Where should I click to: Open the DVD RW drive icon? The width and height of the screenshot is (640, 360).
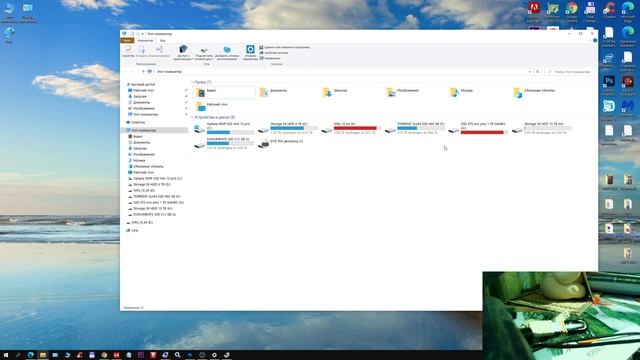[x=264, y=144]
